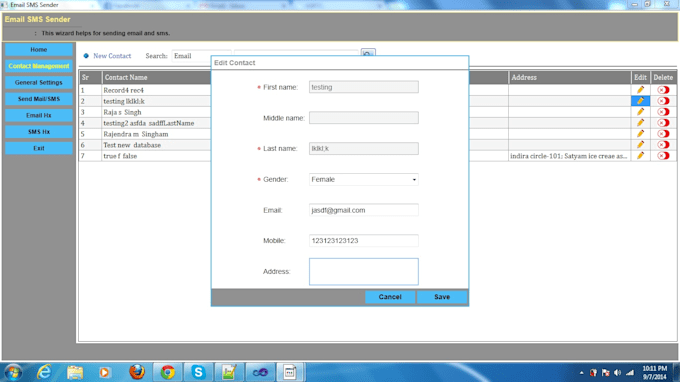Image resolution: width=680 pixels, height=382 pixels.
Task: Go to Home menu
Action: coord(39,49)
